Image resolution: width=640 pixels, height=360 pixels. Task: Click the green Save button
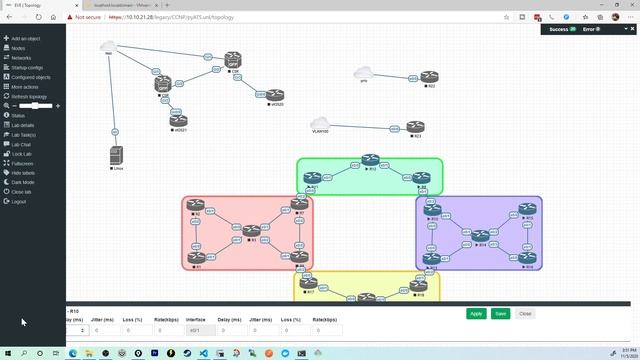500,313
